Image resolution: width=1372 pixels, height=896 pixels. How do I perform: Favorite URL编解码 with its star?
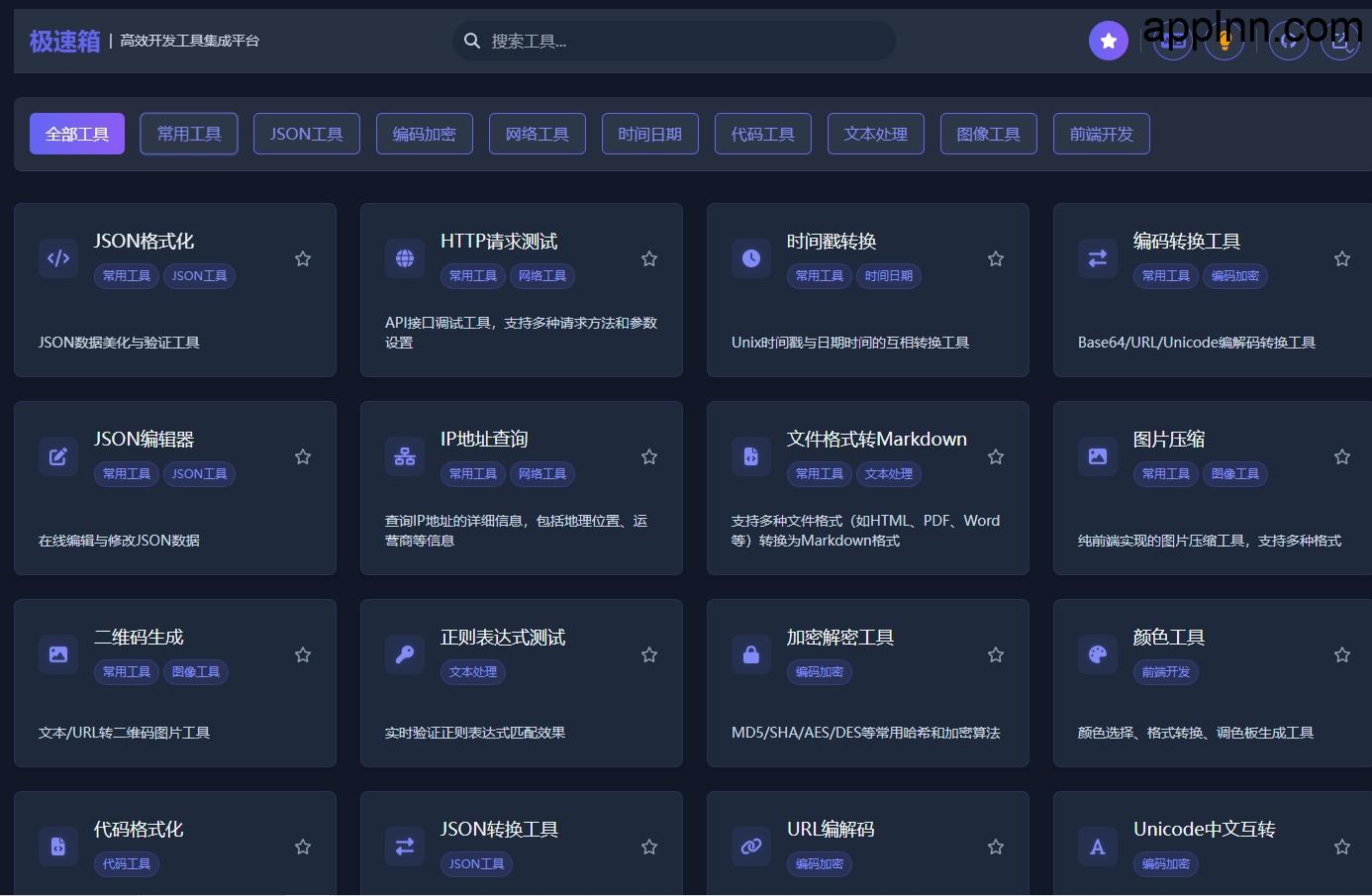point(996,846)
